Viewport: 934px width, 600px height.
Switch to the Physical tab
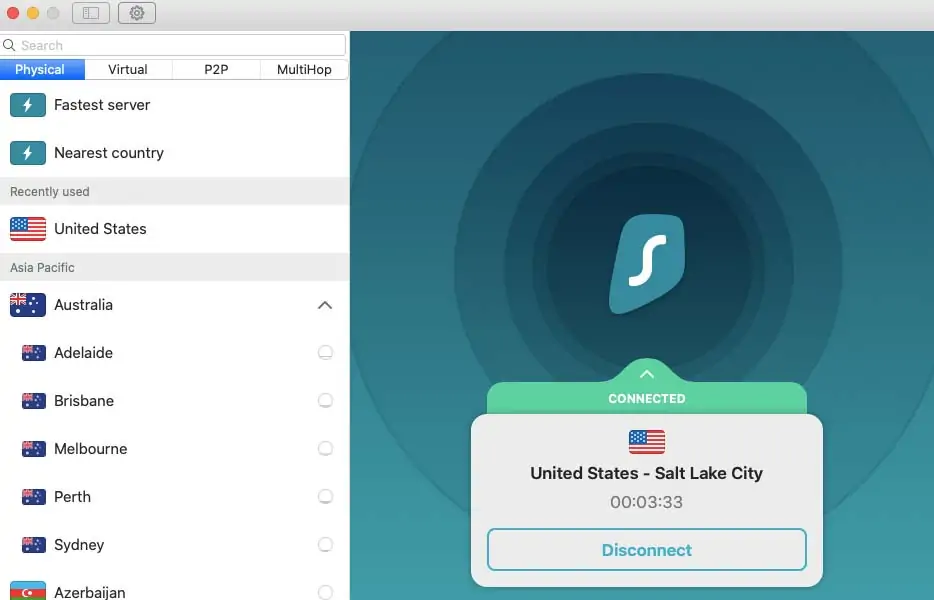point(42,69)
